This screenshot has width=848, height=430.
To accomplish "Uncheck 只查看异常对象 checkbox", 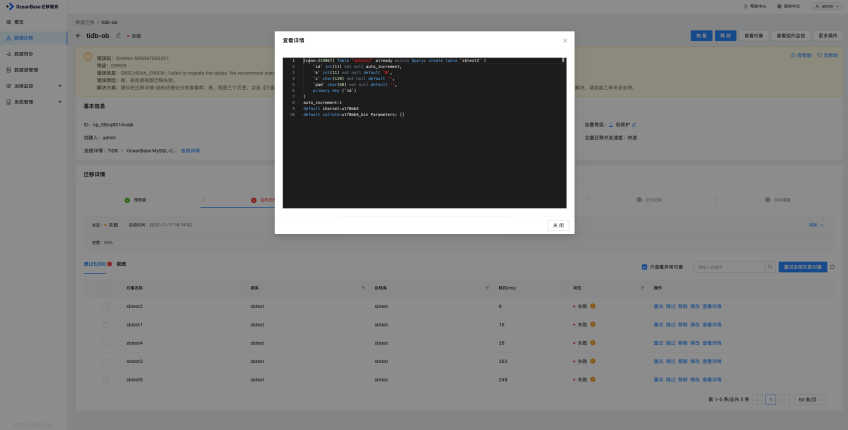I will click(644, 267).
